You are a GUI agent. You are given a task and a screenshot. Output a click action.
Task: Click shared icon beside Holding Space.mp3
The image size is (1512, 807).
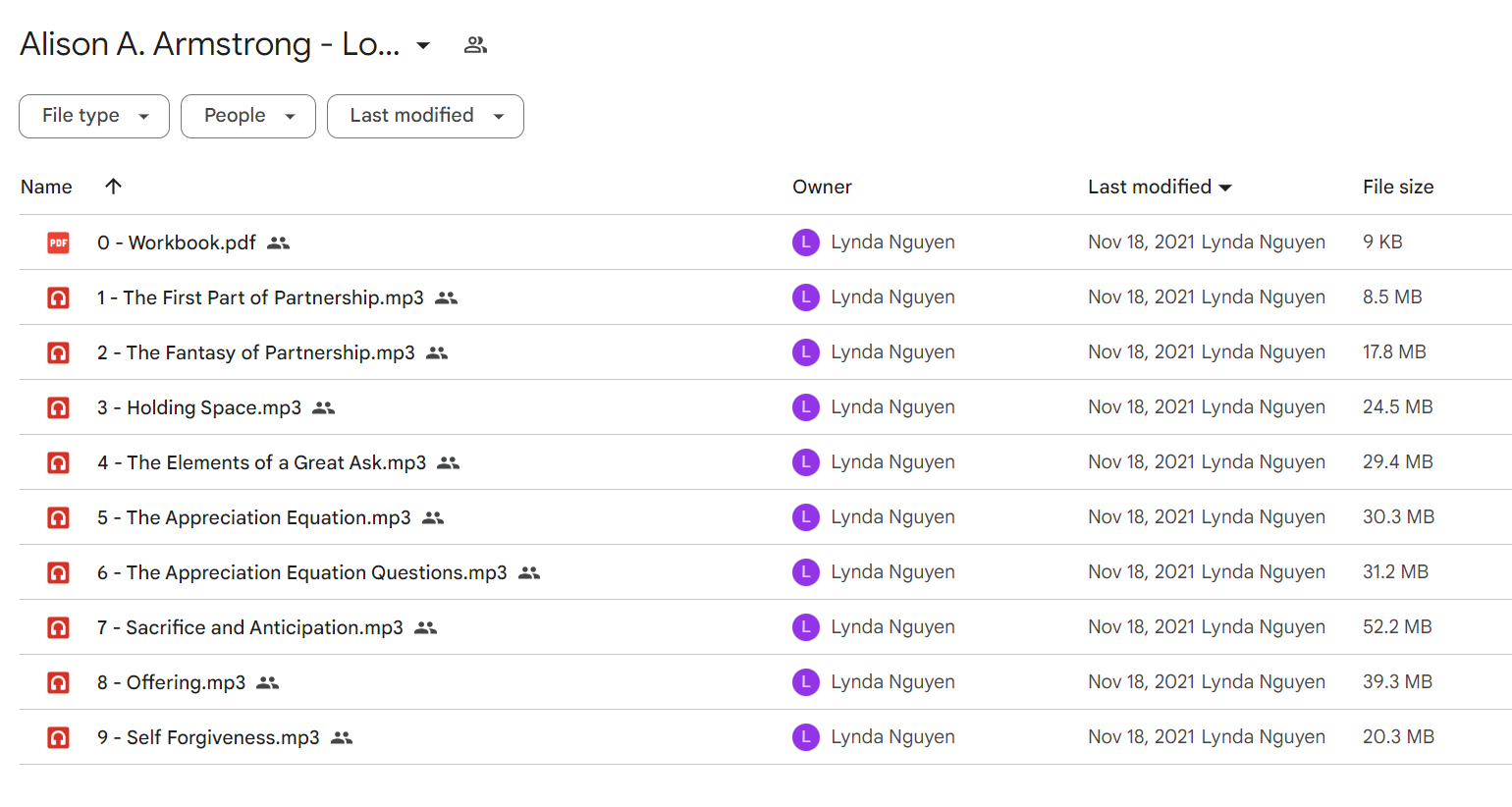(324, 407)
